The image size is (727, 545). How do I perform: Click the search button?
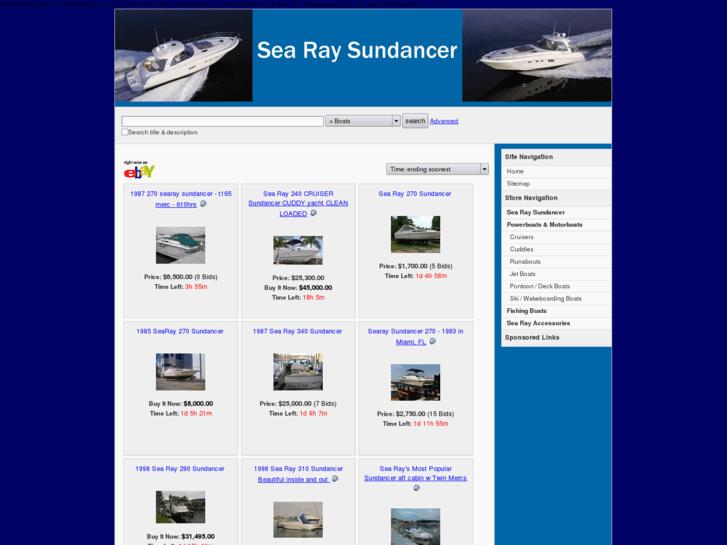click(x=415, y=121)
